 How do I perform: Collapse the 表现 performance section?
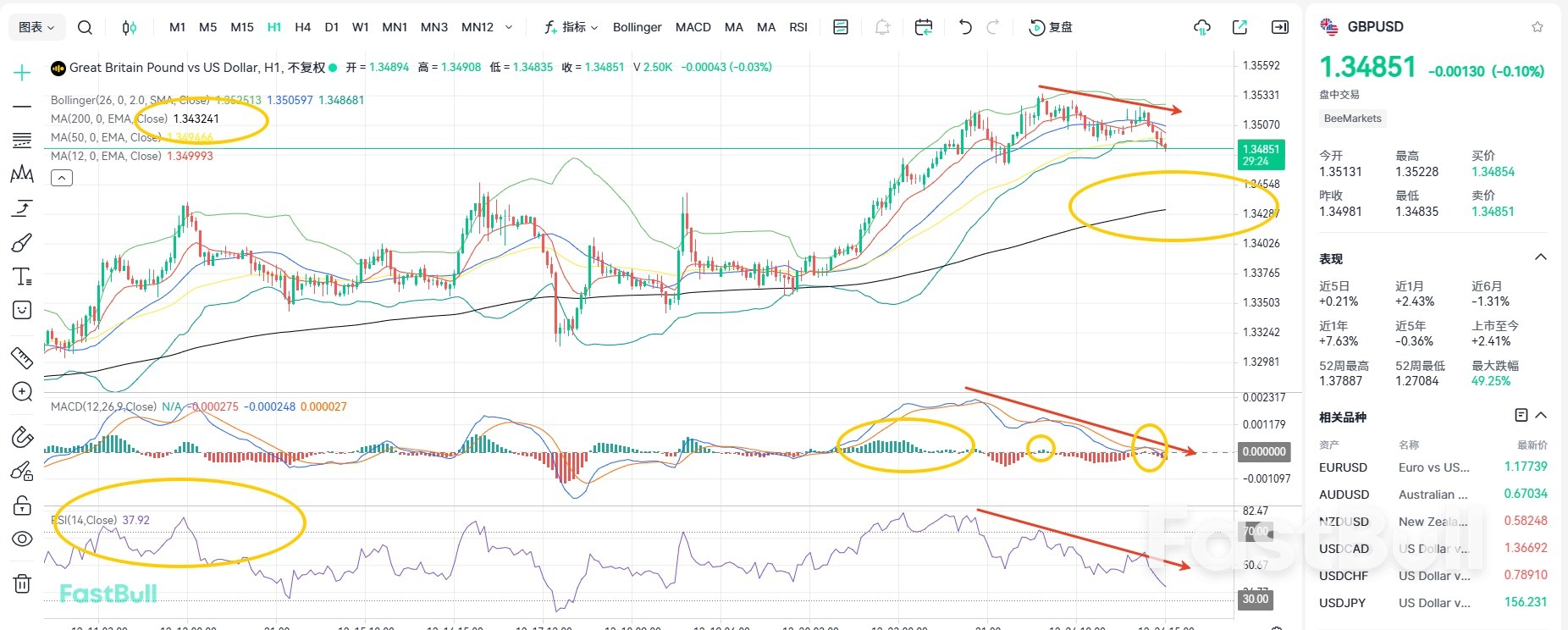[x=1541, y=257]
